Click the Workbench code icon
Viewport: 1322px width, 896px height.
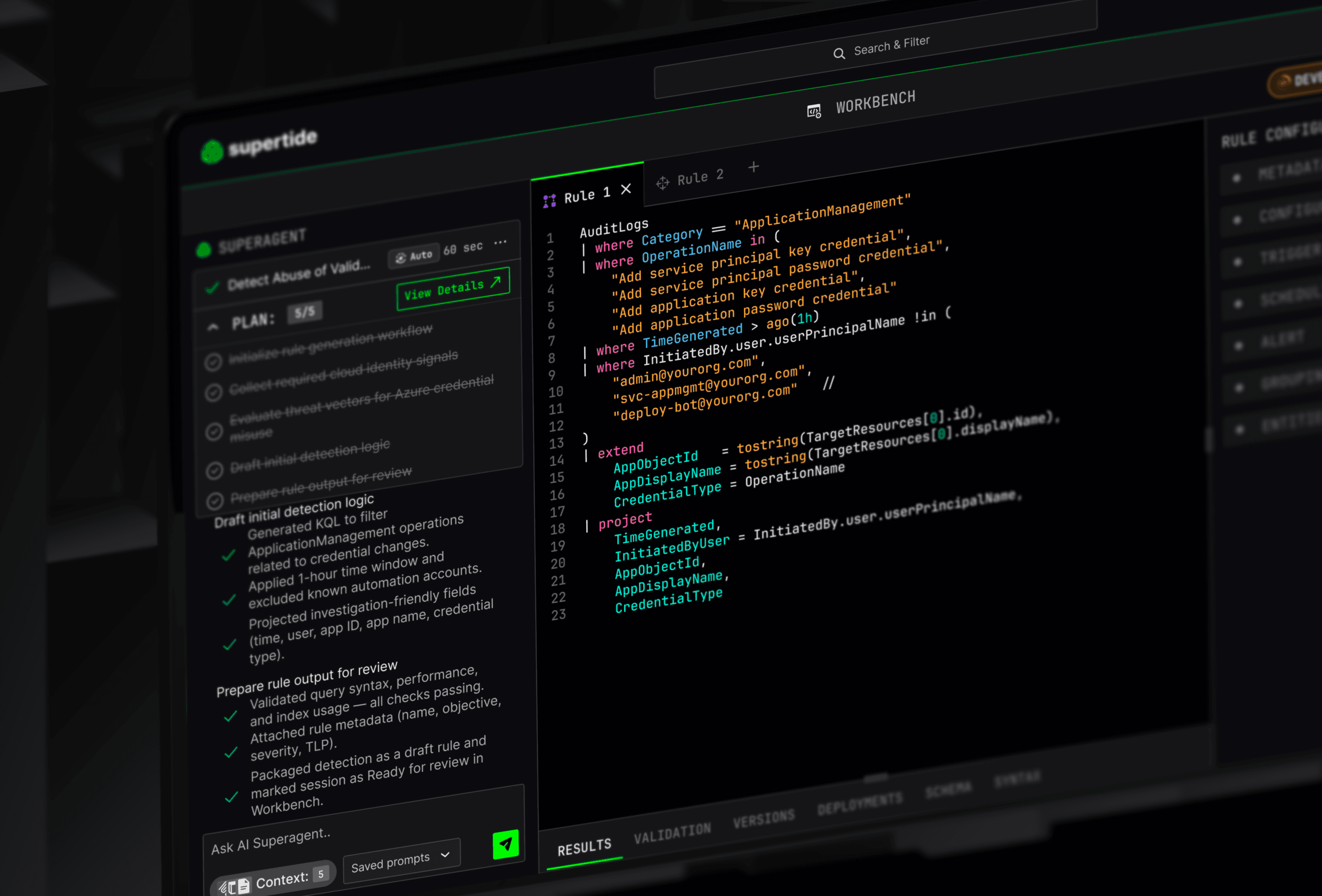[x=814, y=111]
